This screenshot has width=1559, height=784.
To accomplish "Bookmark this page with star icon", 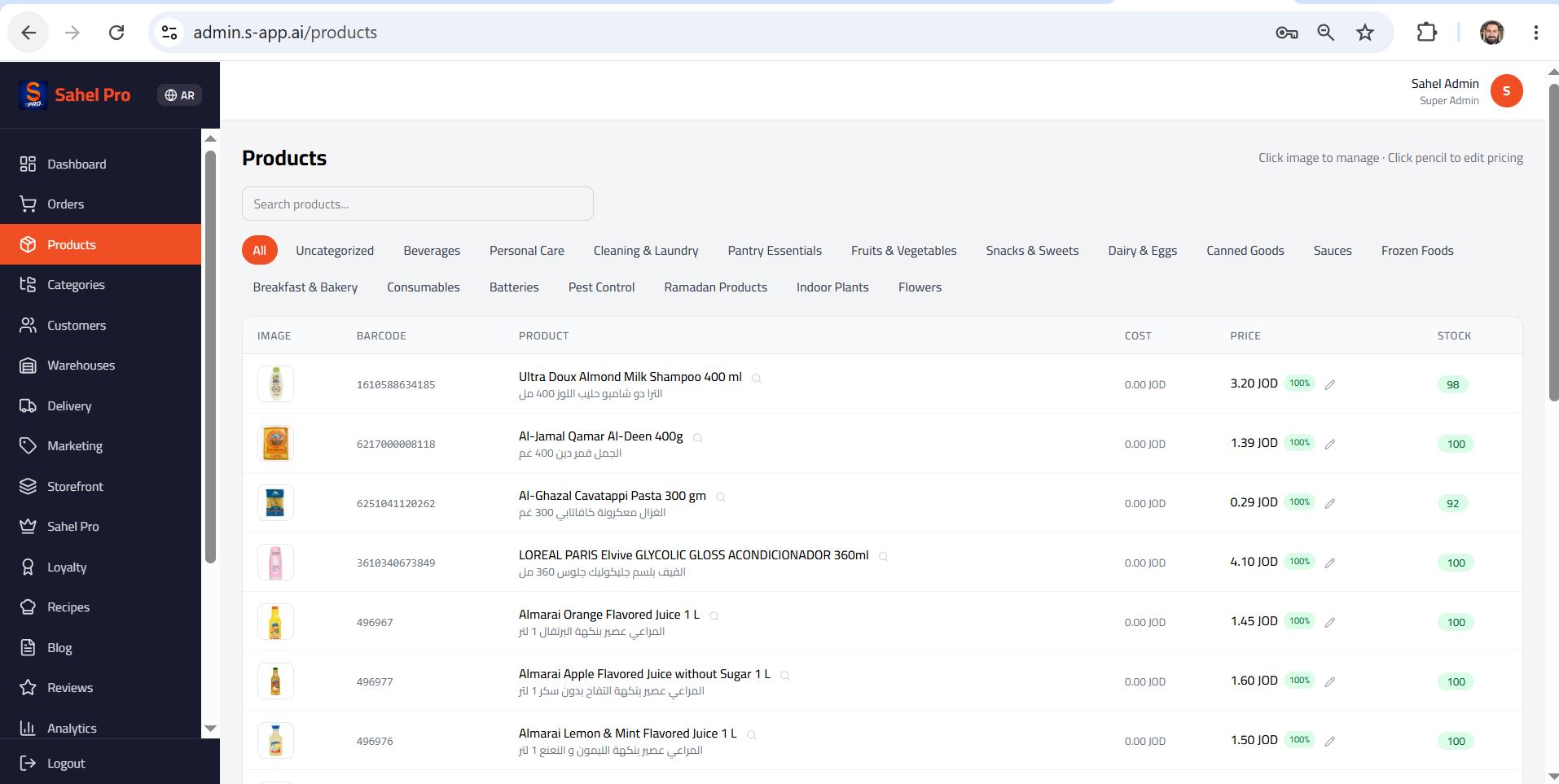I will [x=1365, y=33].
